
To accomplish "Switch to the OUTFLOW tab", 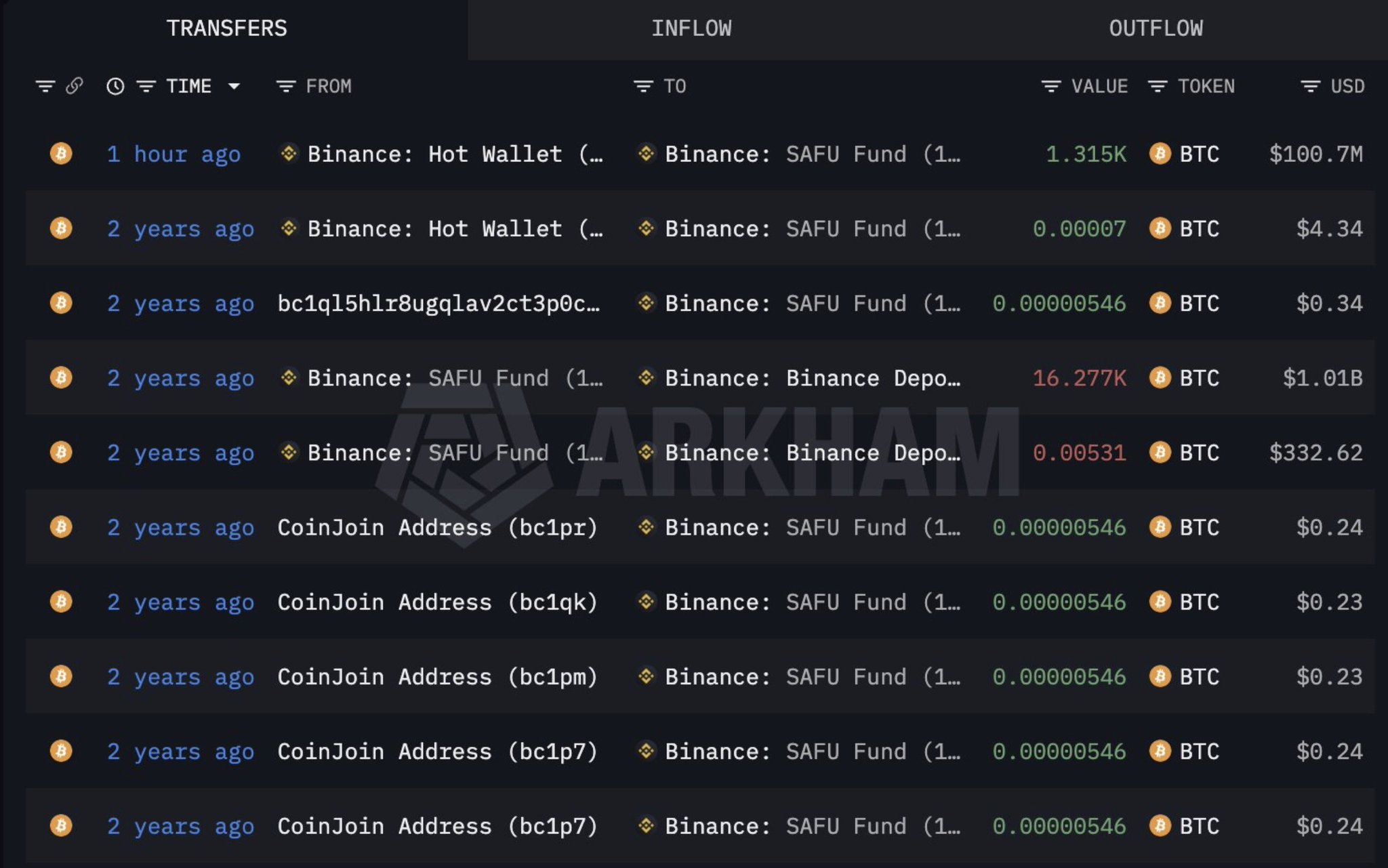I will (x=1156, y=28).
